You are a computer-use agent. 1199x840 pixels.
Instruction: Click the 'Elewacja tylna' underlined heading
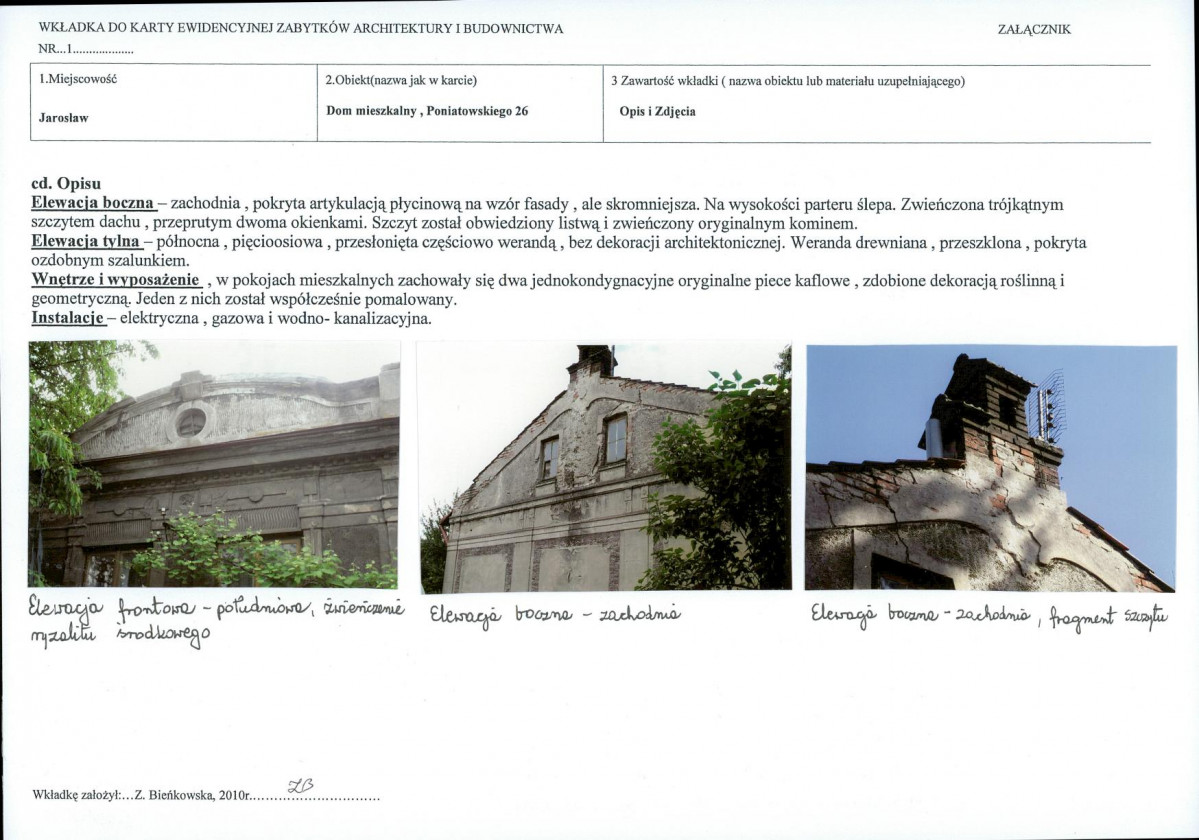pos(86,242)
